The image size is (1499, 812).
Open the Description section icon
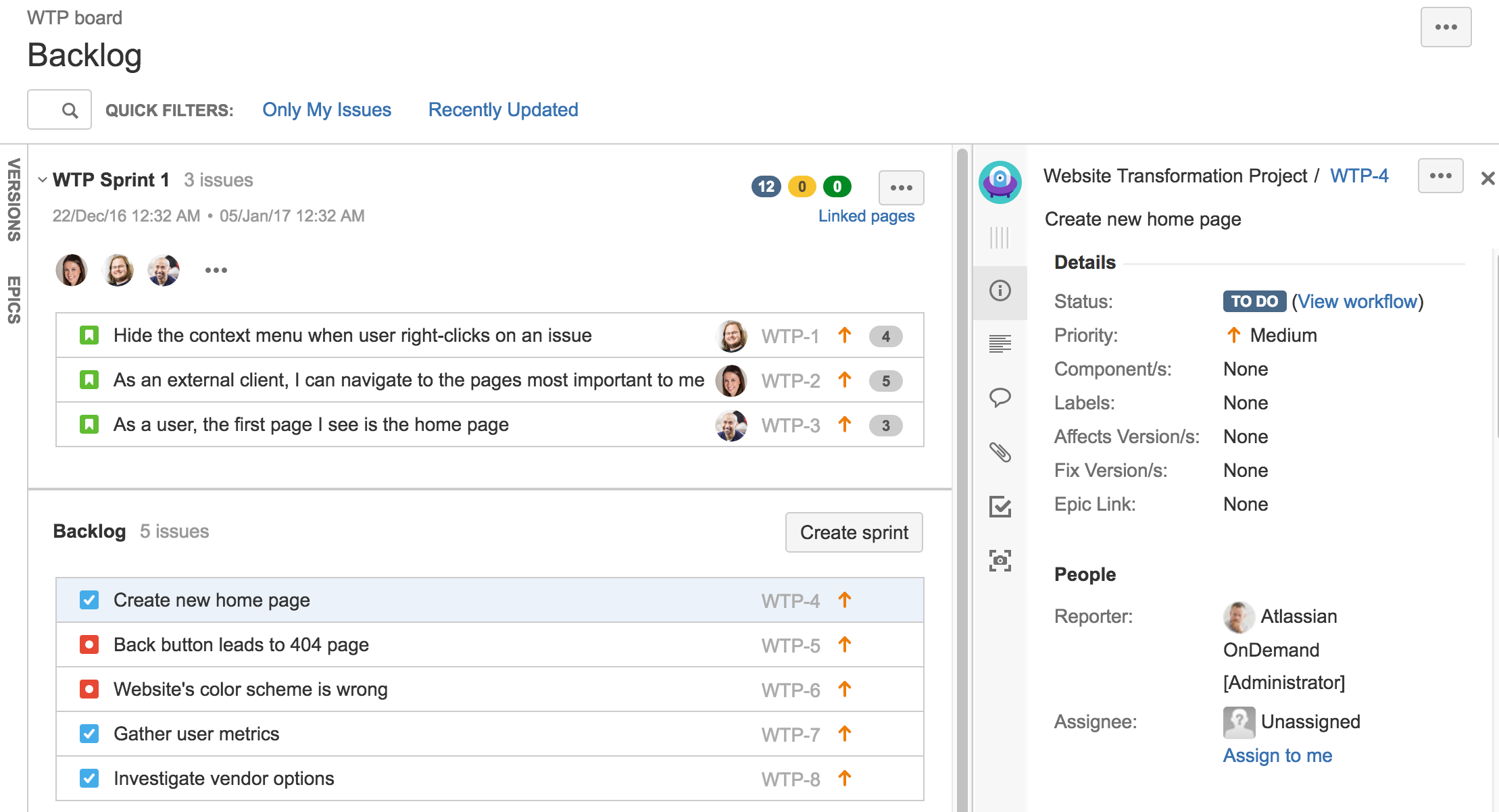tap(1000, 344)
